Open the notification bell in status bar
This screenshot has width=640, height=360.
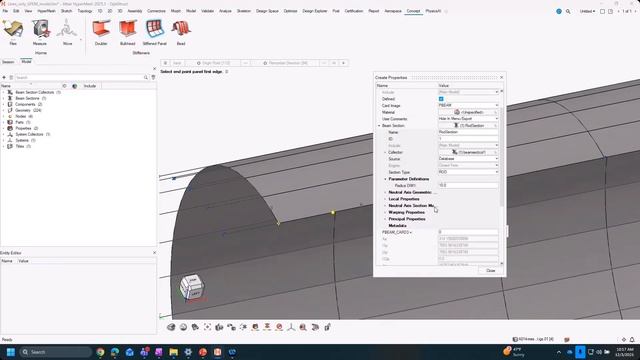click(x=632, y=340)
